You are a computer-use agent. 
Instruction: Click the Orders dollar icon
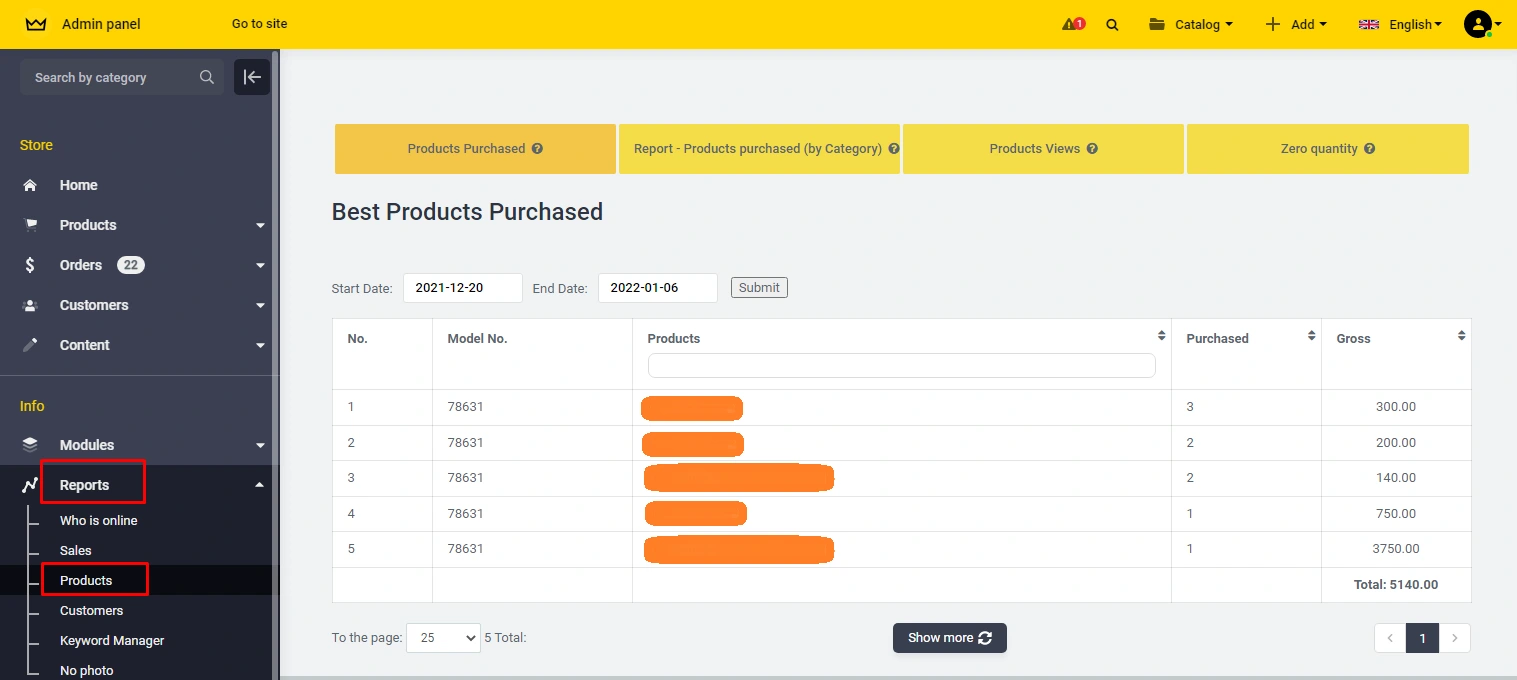[31, 265]
